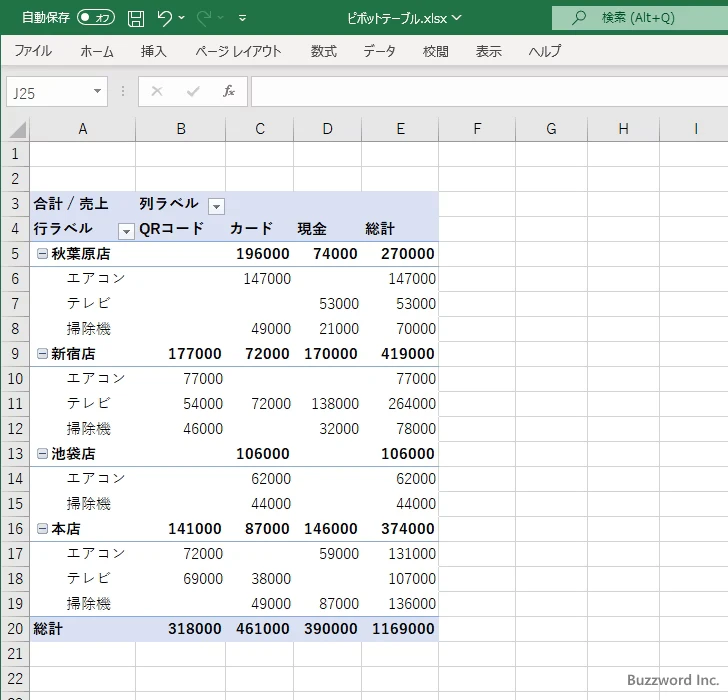Image resolution: width=728 pixels, height=700 pixels.
Task: Open the ファイル menu tab
Action: [x=33, y=51]
